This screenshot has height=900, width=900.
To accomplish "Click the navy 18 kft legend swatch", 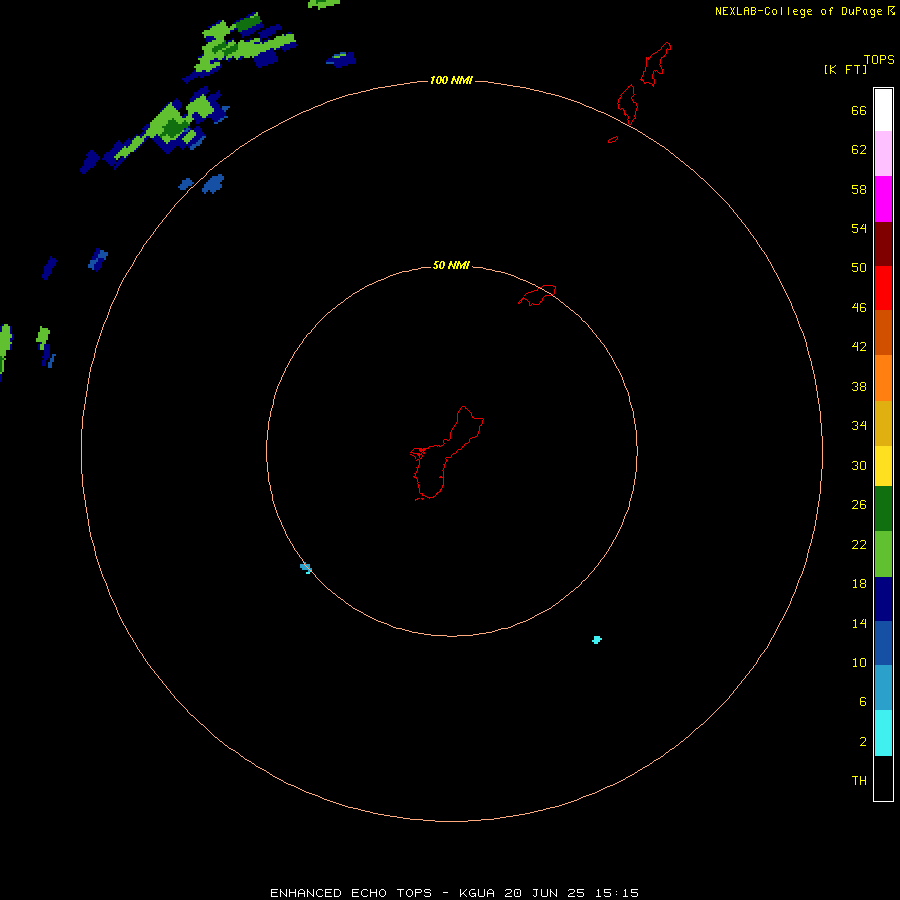I will (x=883, y=599).
